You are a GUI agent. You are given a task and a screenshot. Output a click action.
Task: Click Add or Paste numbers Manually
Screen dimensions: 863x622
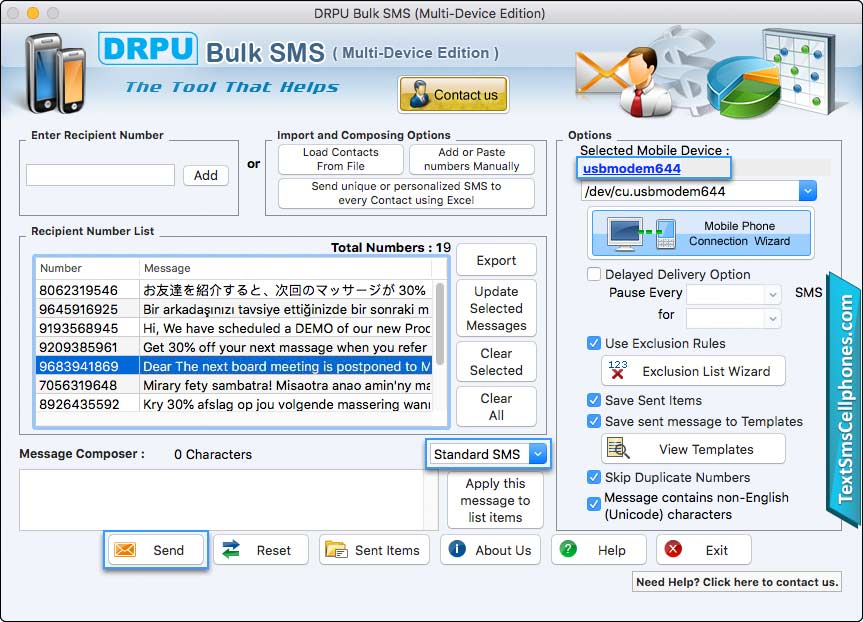tap(472, 159)
